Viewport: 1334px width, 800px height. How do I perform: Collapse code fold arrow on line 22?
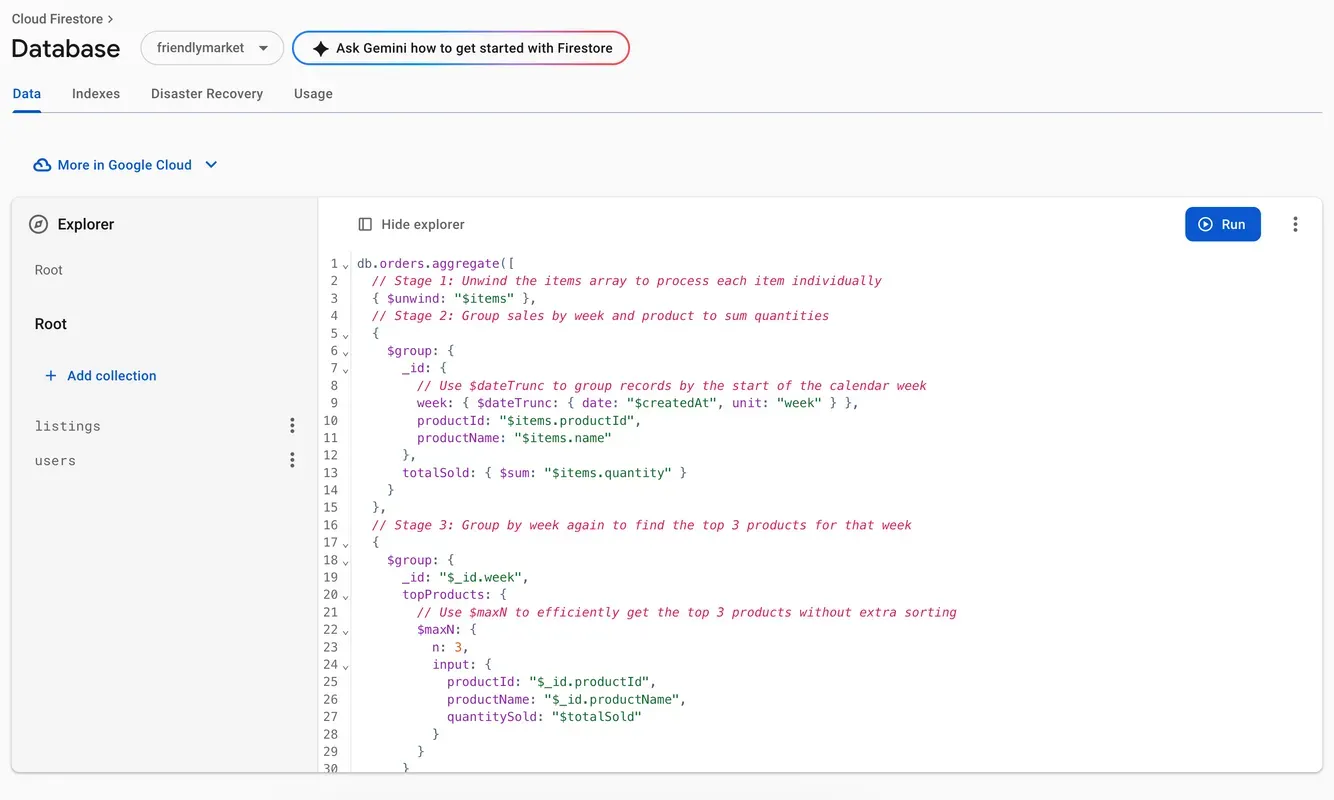pos(346,632)
